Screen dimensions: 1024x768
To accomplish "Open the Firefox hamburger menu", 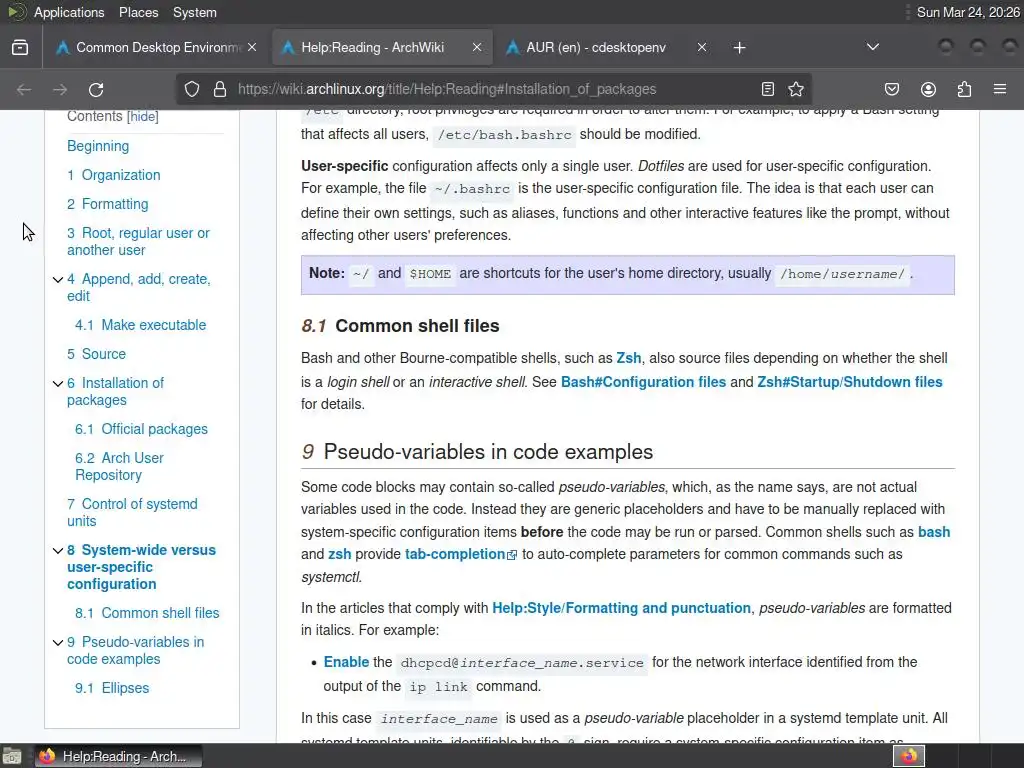I will 1000,89.
